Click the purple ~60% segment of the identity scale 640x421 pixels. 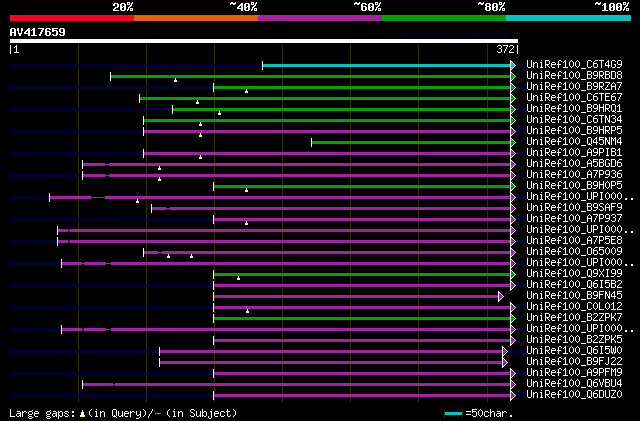320,18
